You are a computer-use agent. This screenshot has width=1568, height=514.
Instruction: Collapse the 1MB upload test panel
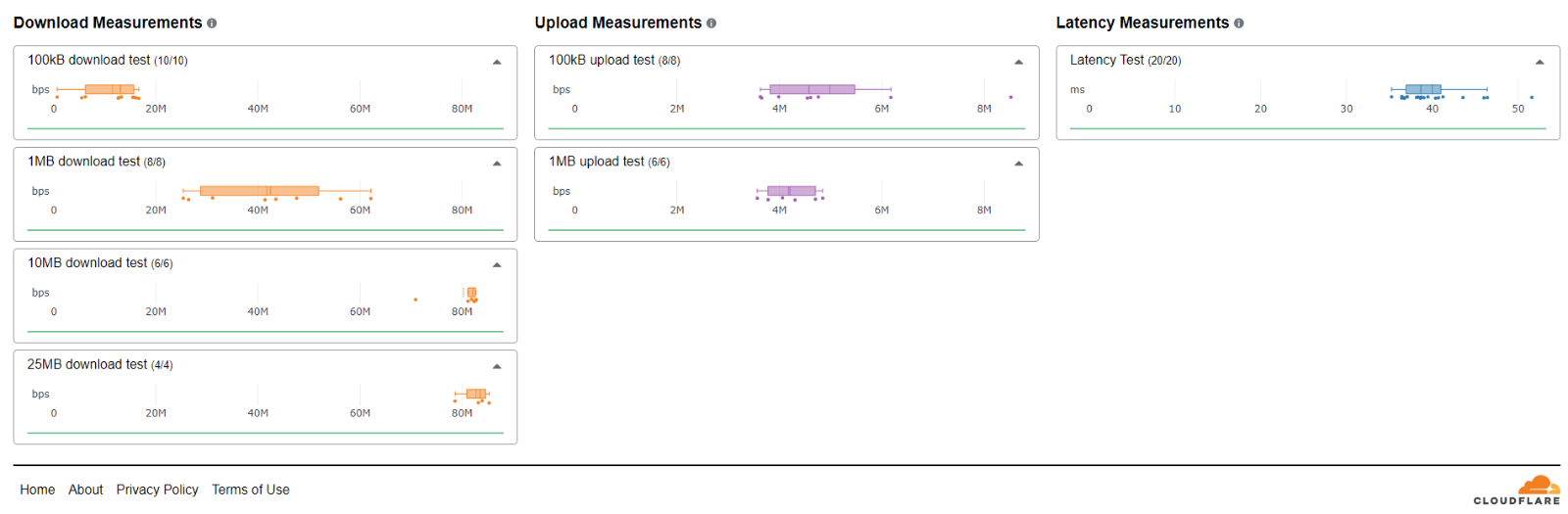pyautogui.click(x=1018, y=164)
